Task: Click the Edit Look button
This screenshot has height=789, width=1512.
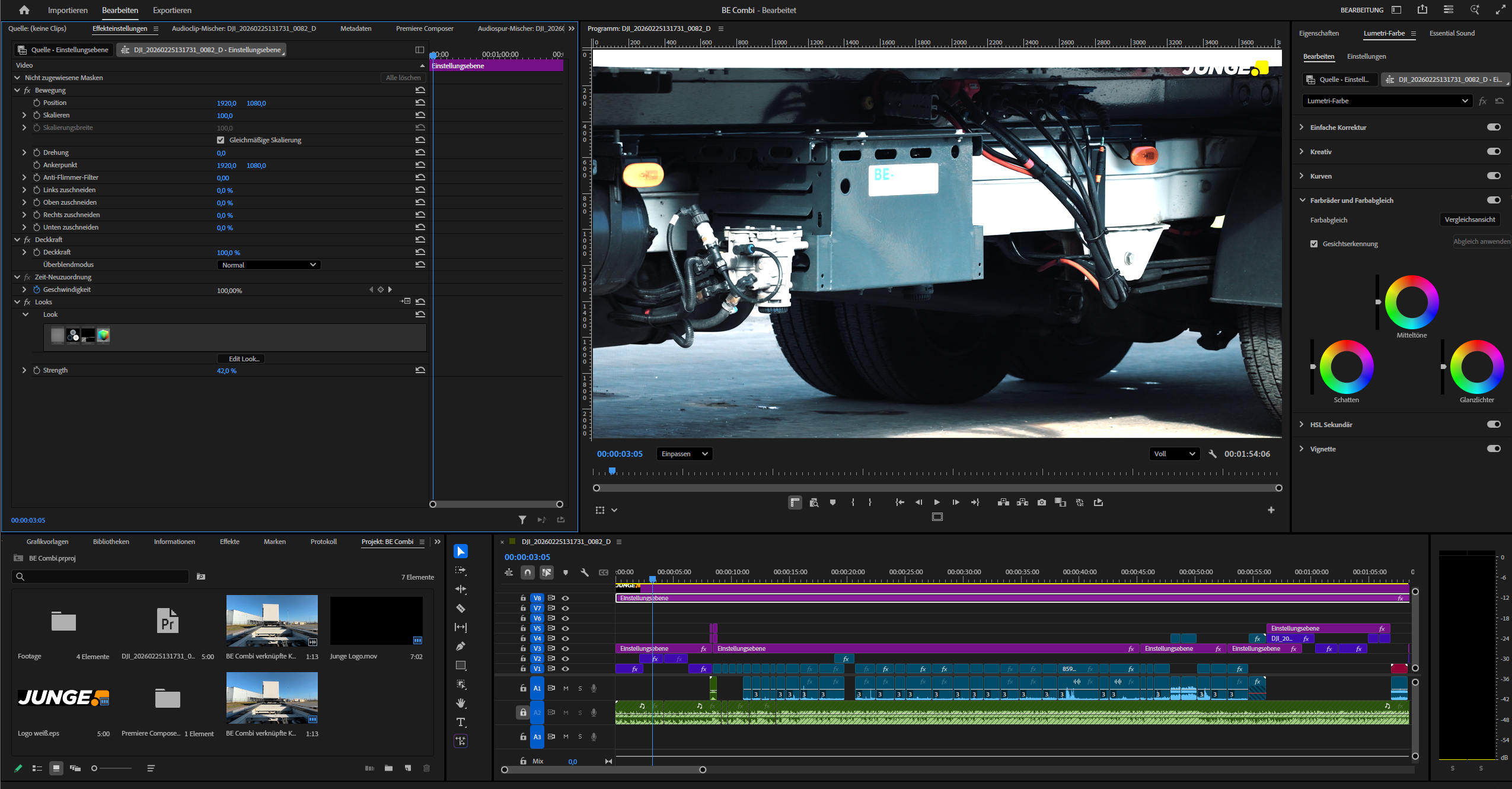Action: [241, 358]
